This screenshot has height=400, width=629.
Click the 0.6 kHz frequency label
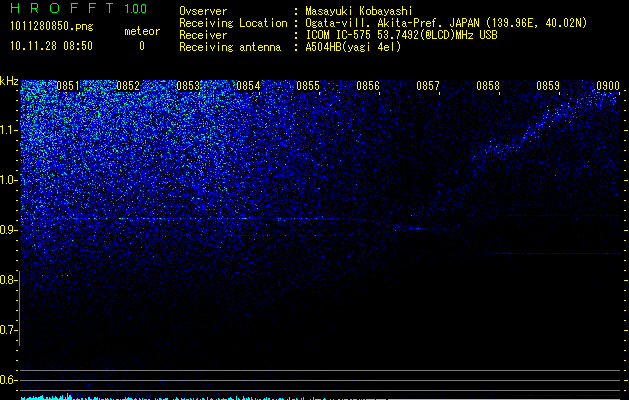(x=8, y=380)
